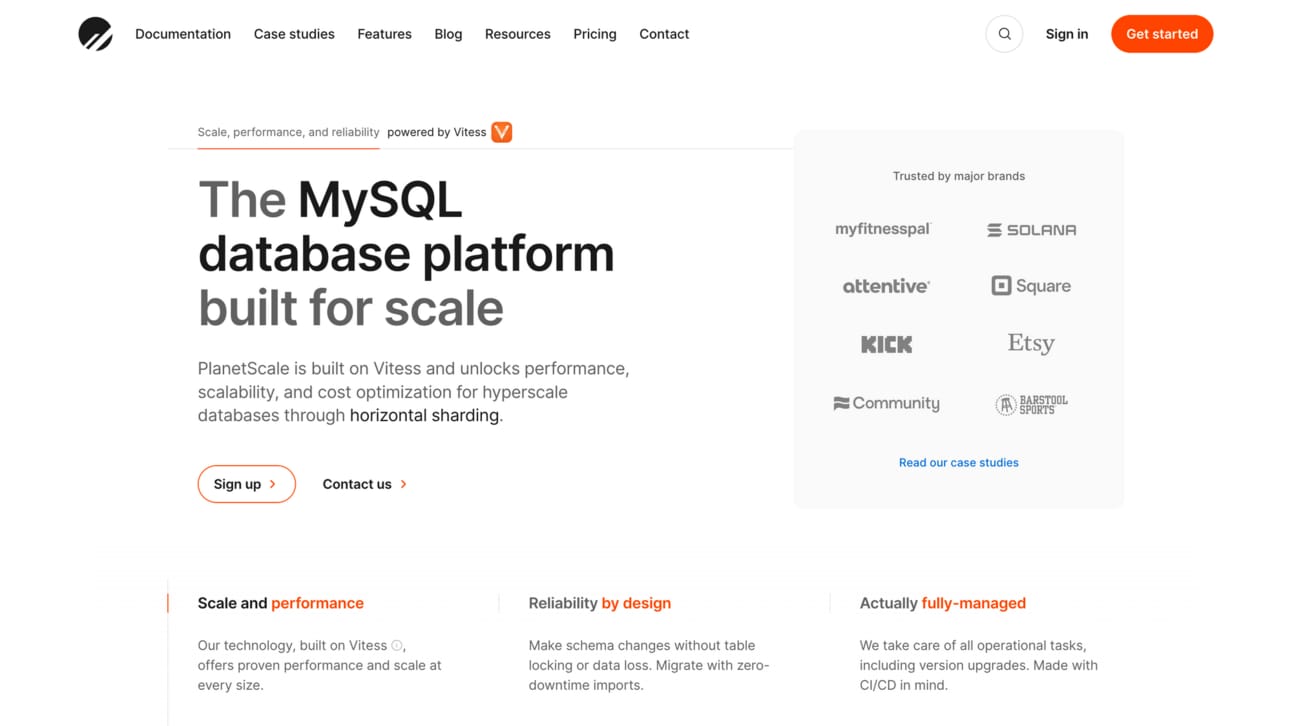View the Pricing page
Viewport: 1292px width, 726px height.
click(x=595, y=34)
